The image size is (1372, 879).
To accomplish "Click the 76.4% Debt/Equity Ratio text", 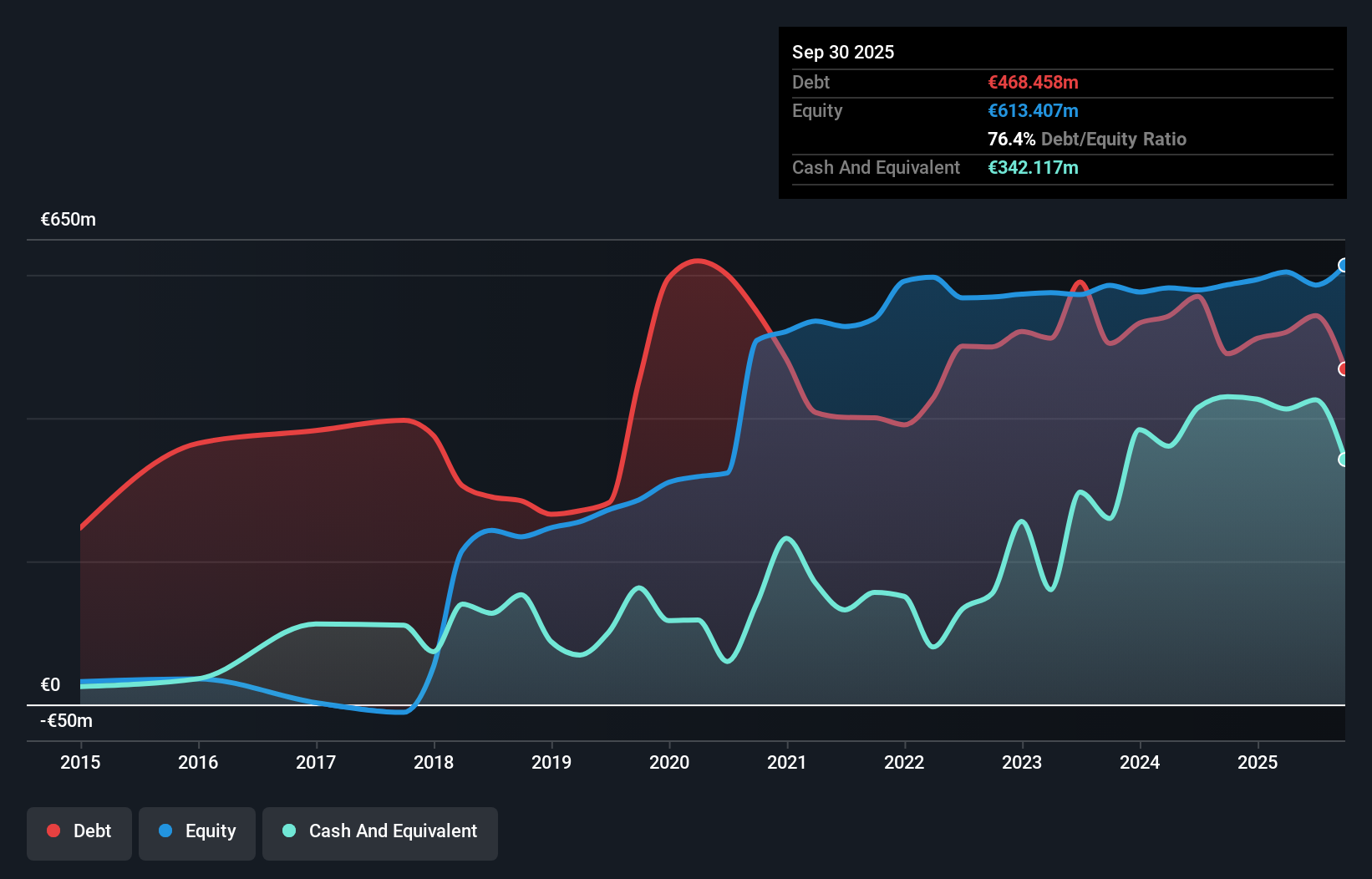I will click(x=1087, y=139).
